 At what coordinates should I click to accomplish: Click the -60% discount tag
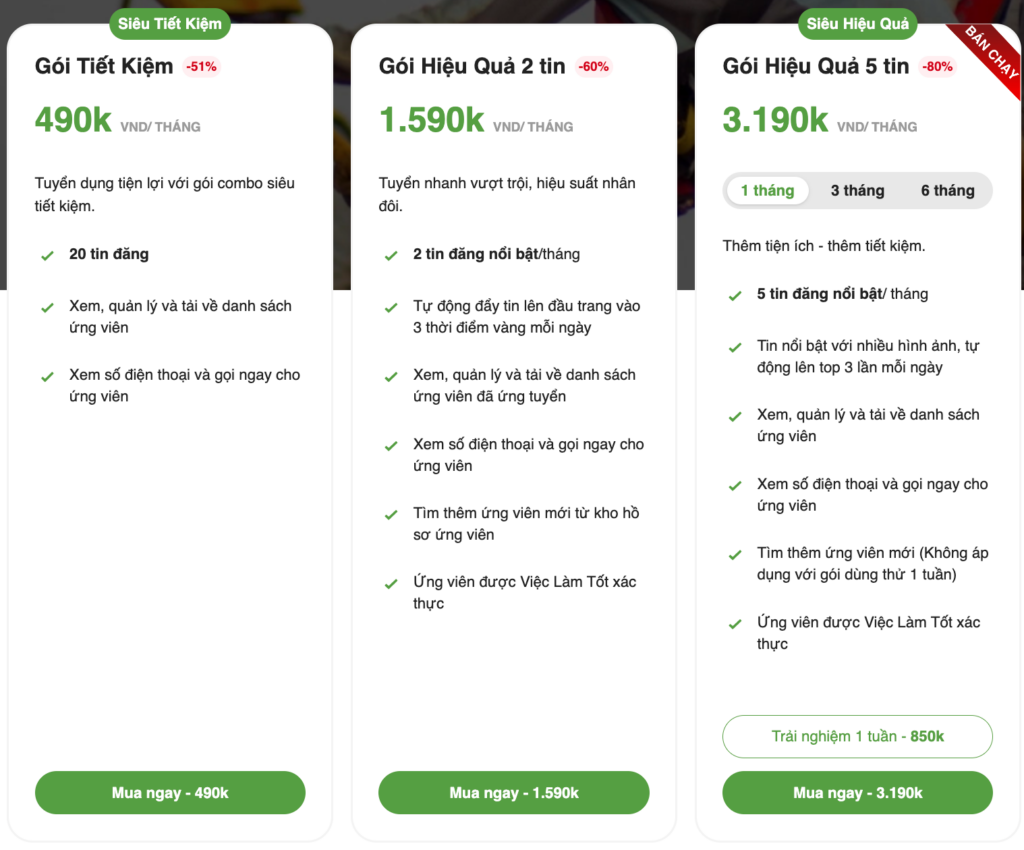click(593, 67)
